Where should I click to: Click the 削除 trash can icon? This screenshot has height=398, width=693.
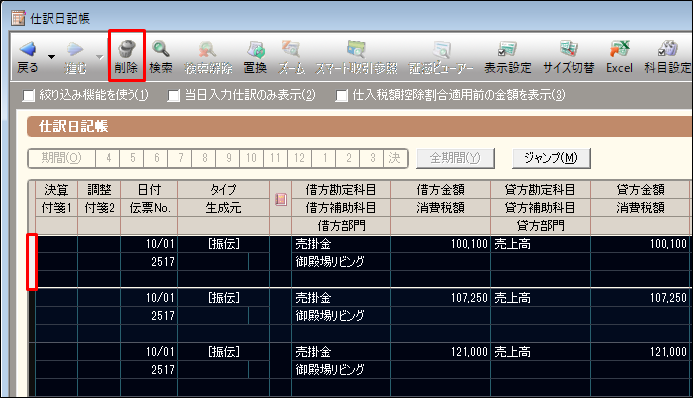127,49
